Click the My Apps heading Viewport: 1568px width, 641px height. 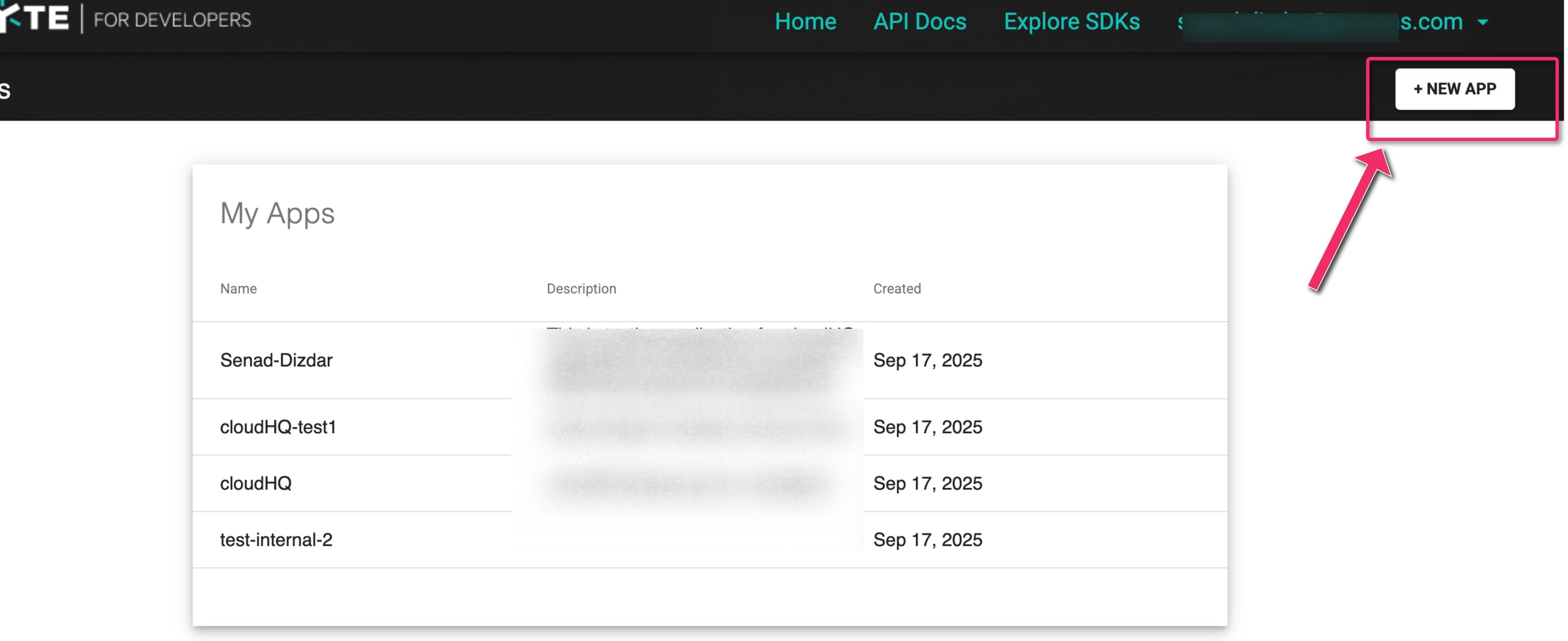(x=277, y=213)
